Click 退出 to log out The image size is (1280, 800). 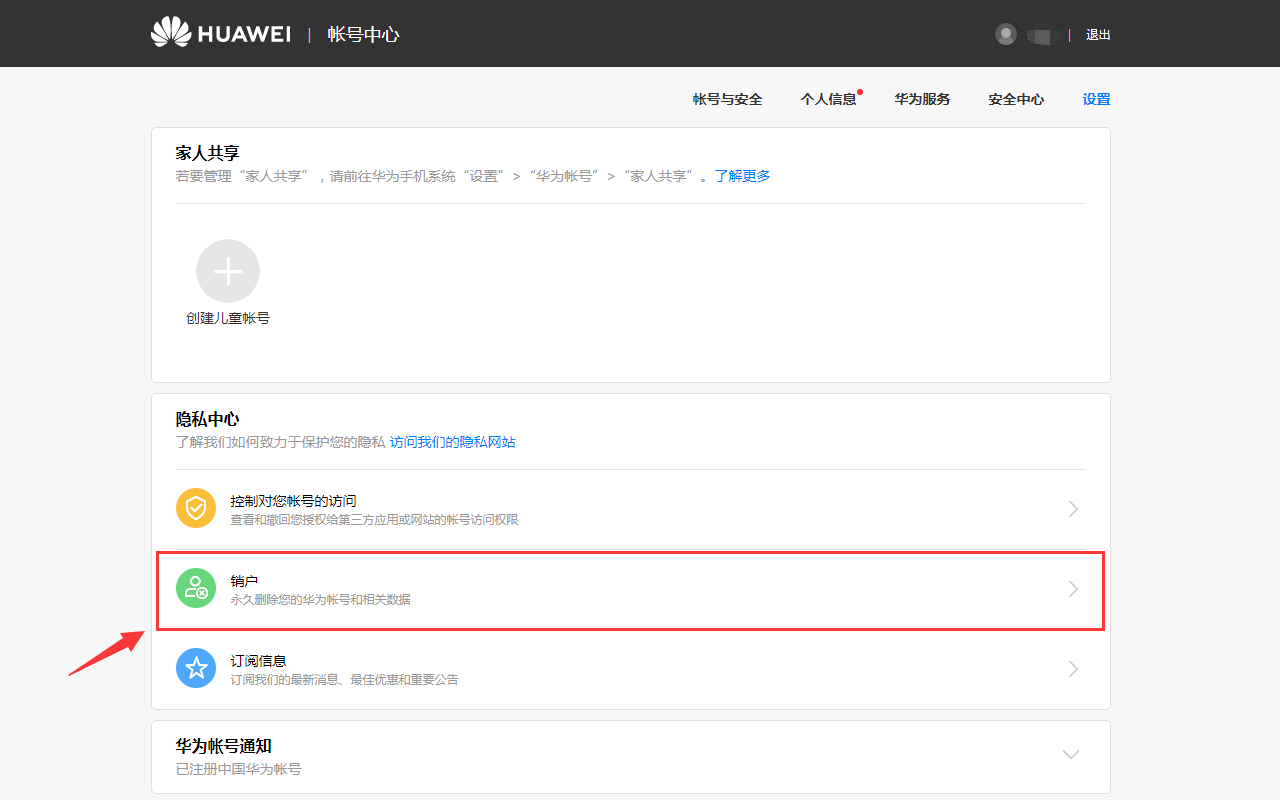(1098, 34)
